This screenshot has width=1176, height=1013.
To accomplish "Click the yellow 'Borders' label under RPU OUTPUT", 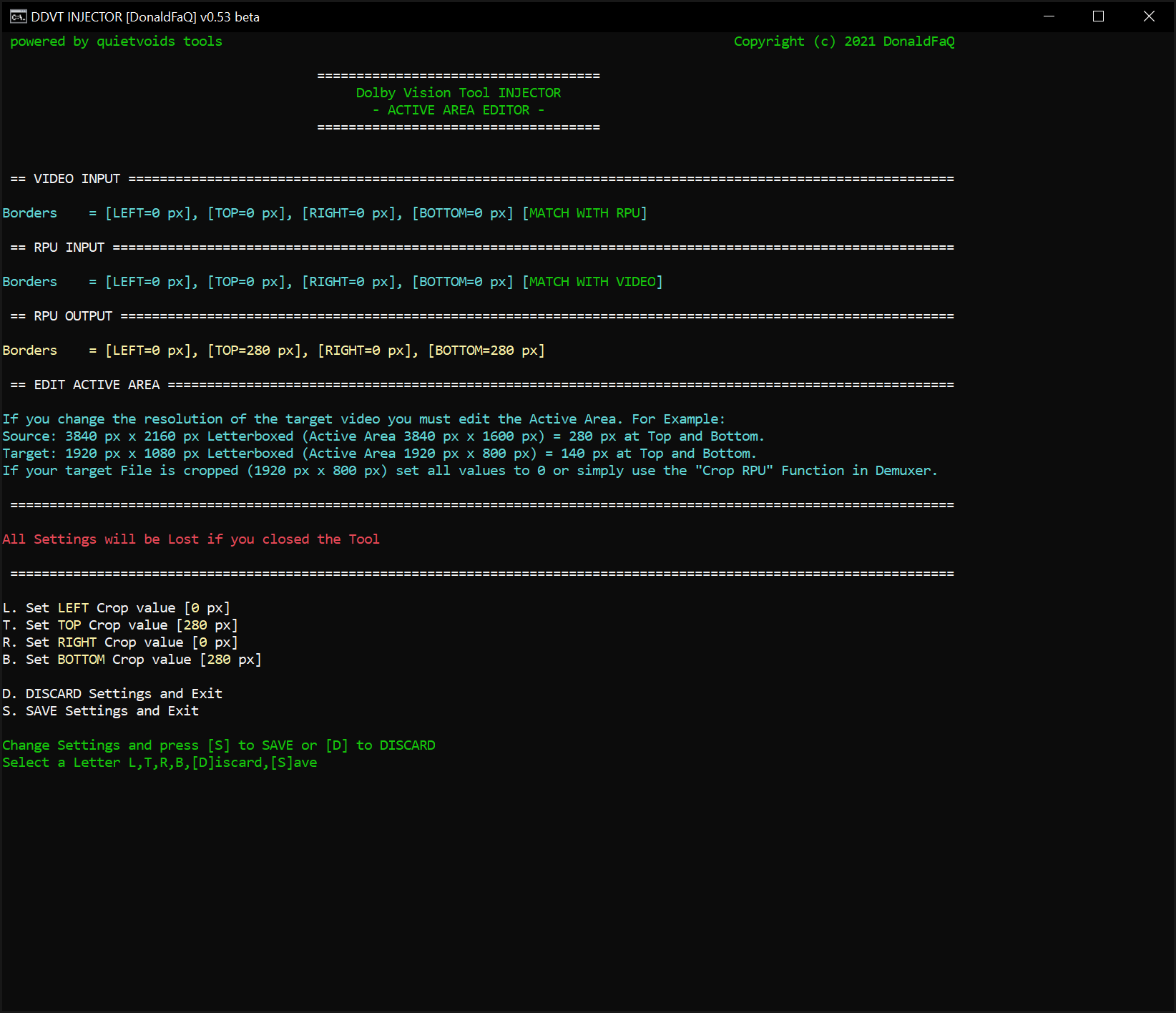I will coord(29,351).
